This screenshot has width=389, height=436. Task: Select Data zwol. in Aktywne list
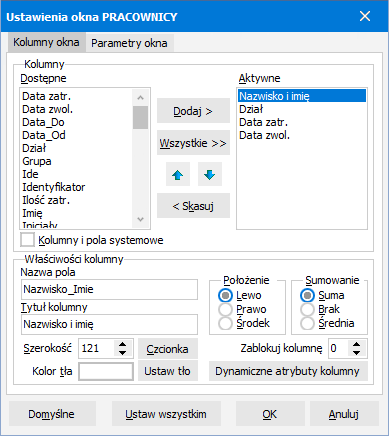tap(302, 135)
